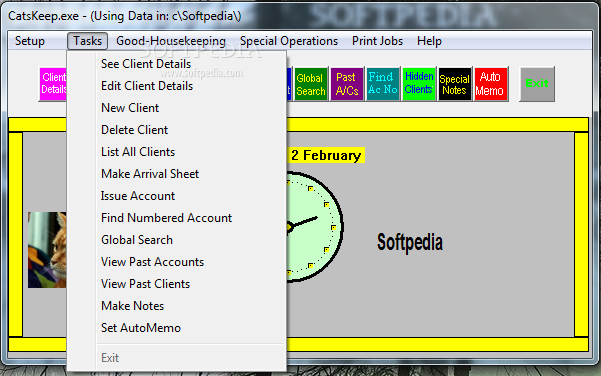Click the green Global Search toolbar button
Image resolution: width=601 pixels, height=376 pixels.
(x=311, y=84)
